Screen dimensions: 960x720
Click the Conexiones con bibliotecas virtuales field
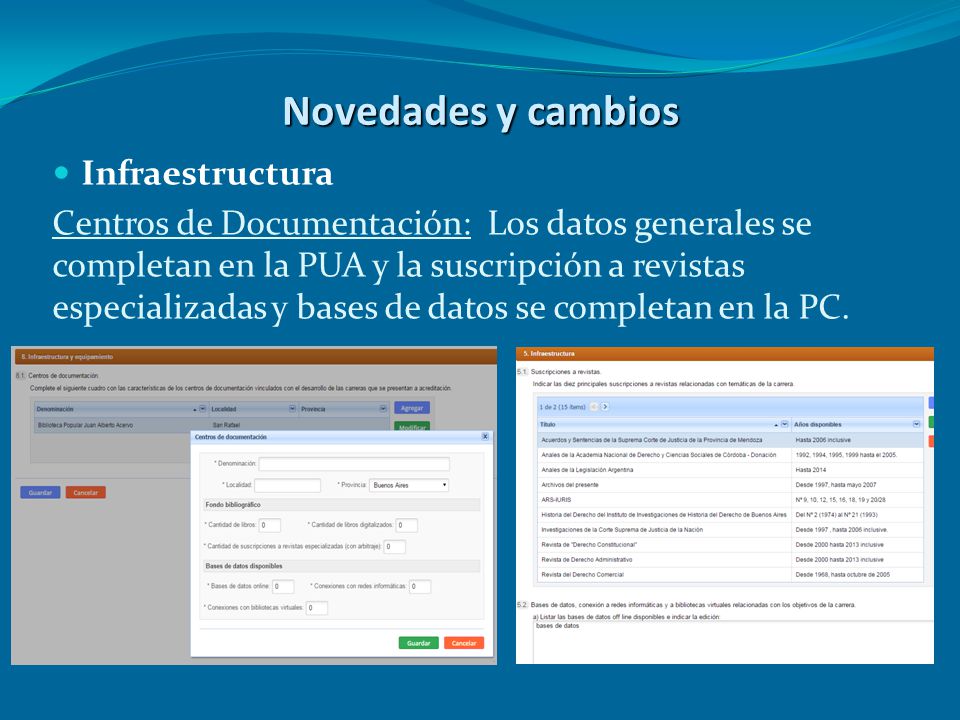coord(317,608)
